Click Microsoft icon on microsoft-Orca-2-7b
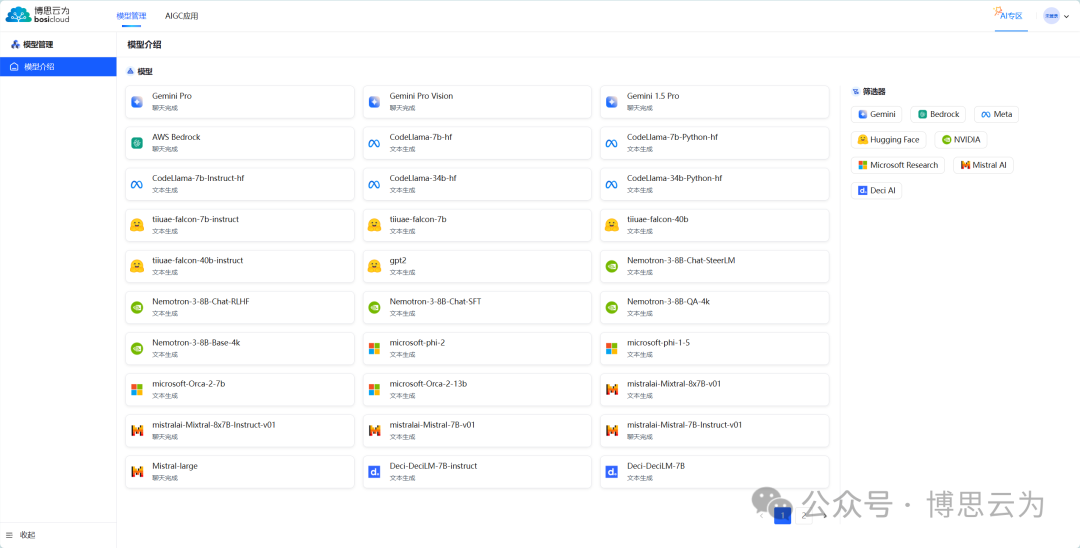Viewport: 1080px width, 548px height. pyautogui.click(x=136, y=390)
